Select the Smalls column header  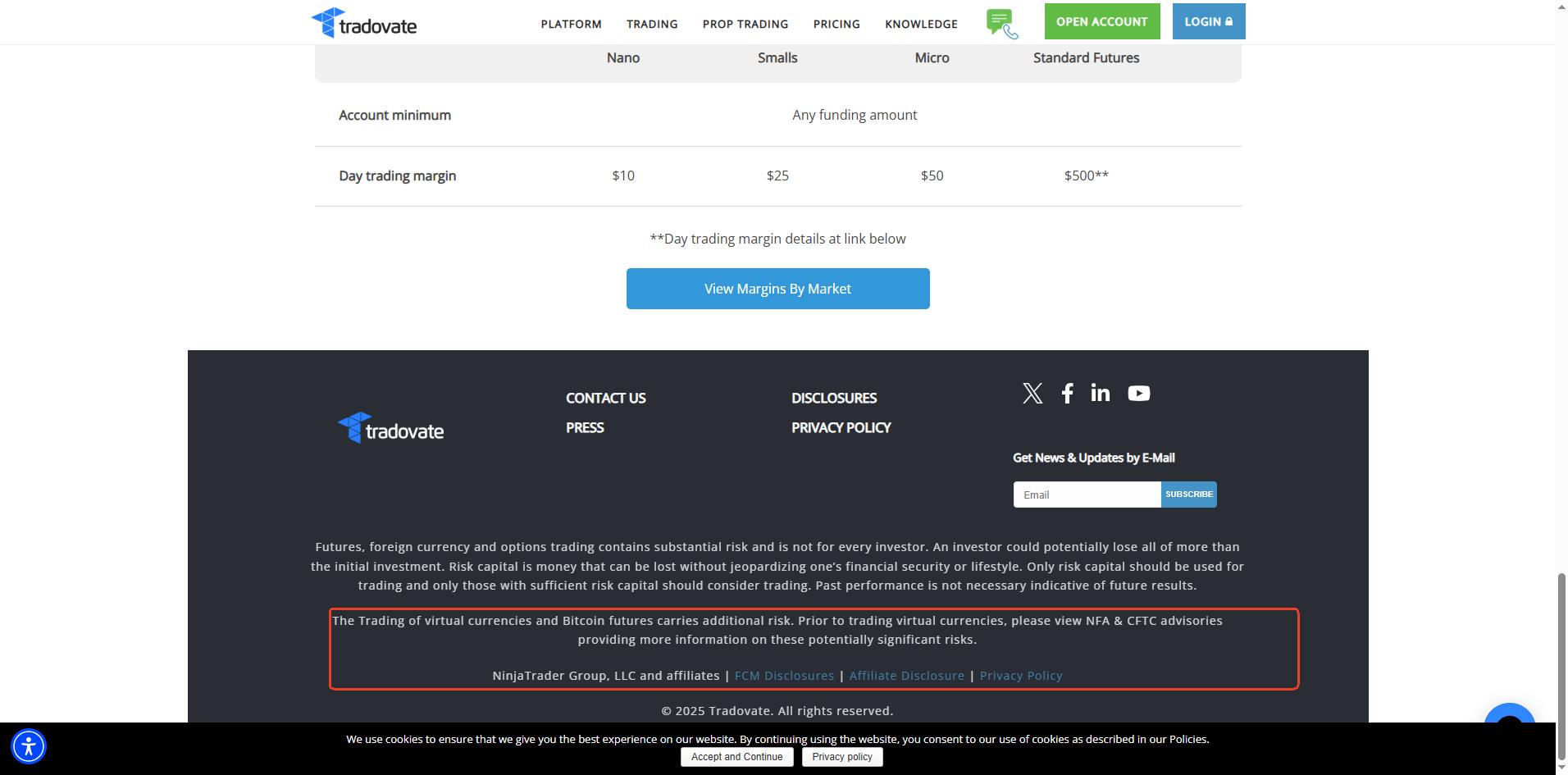coord(777,57)
